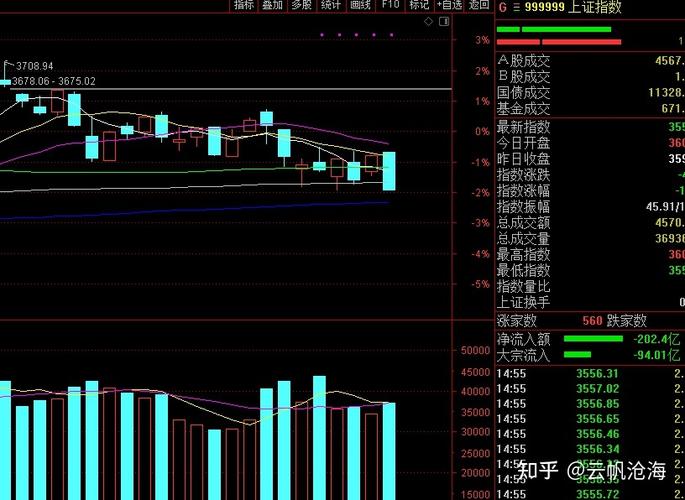
Task: Click the 总成交量 label
Action: pos(523,238)
